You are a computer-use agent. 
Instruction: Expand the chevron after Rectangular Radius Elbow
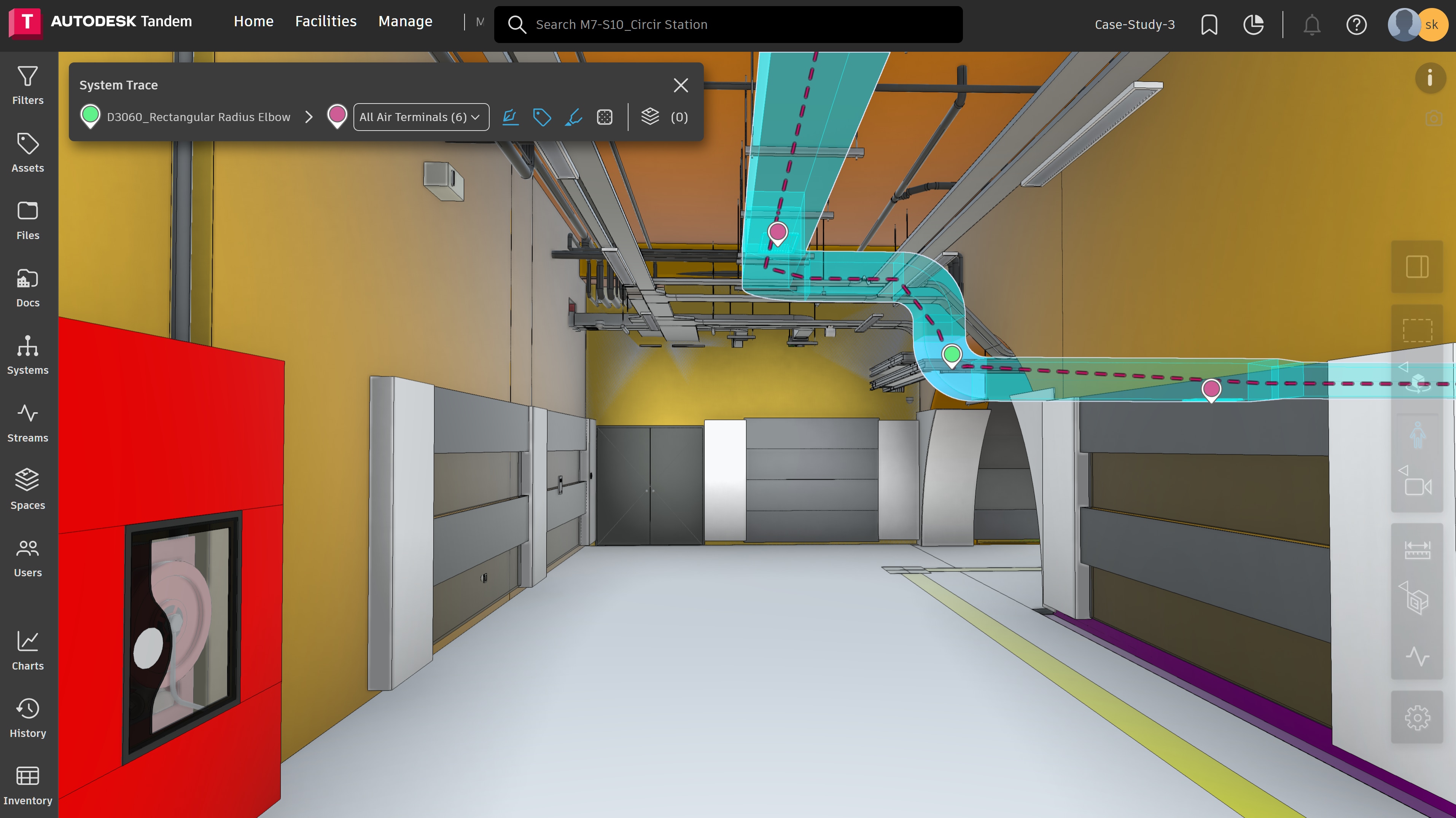(309, 117)
